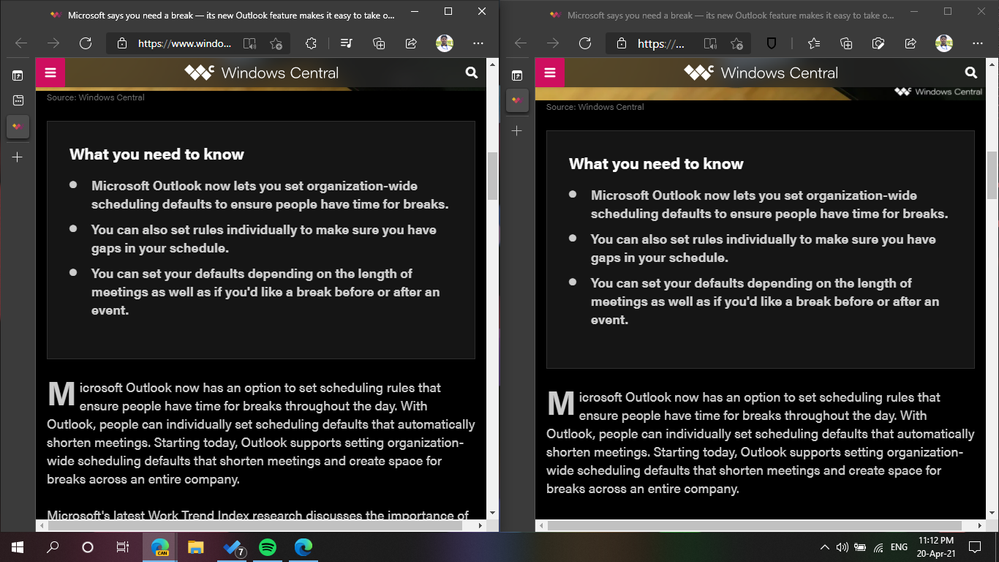
Task: Click the Share icon in left browser toolbar
Action: pos(411,43)
